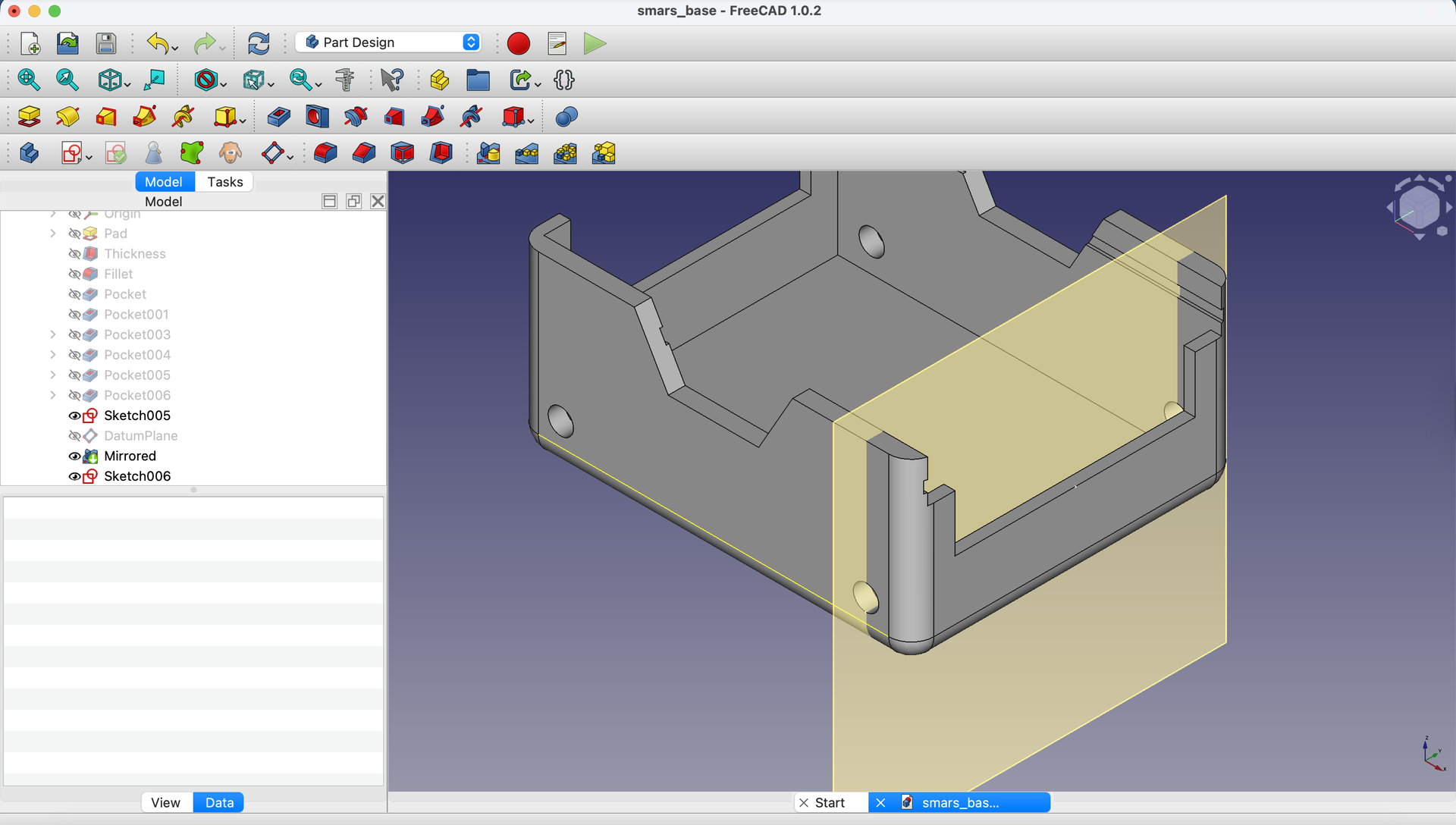
Task: Select the Pocket tool
Action: pyautogui.click(x=278, y=117)
